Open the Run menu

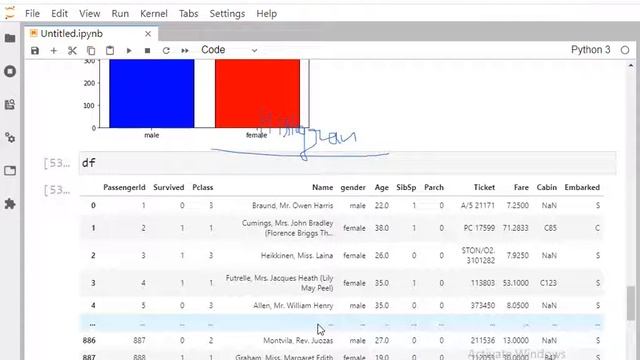(120, 13)
